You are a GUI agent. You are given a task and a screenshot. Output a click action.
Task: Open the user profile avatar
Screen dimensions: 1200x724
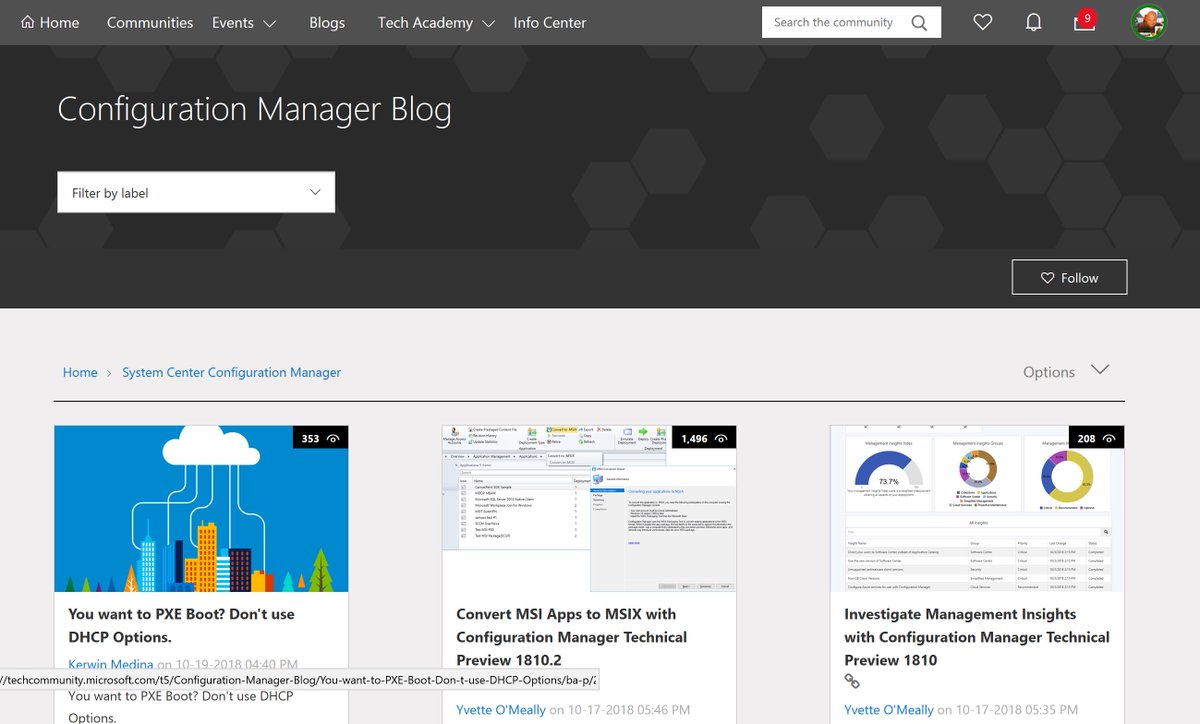pos(1149,22)
